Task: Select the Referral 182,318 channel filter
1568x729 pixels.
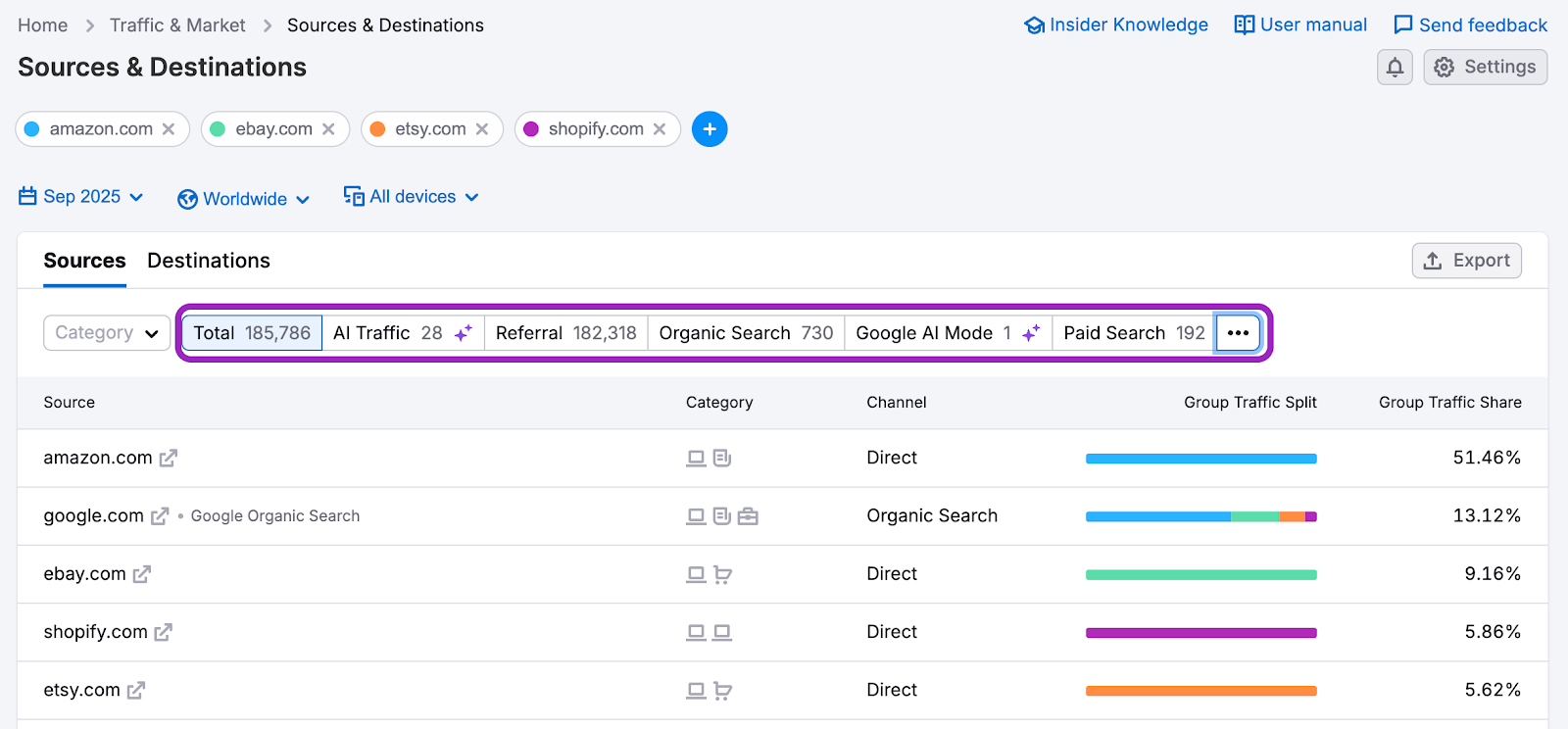Action: click(566, 333)
